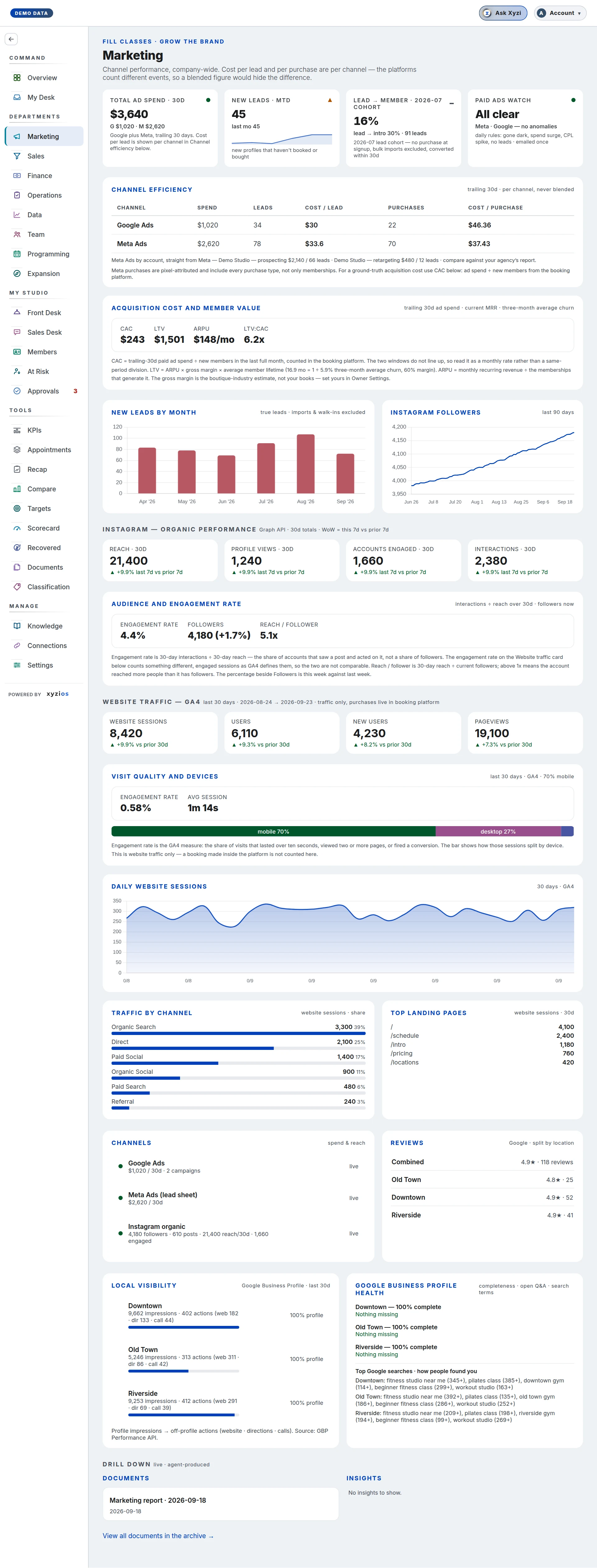Image resolution: width=597 pixels, height=1568 pixels.
Task: Open the Account dropdown menu
Action: point(560,13)
